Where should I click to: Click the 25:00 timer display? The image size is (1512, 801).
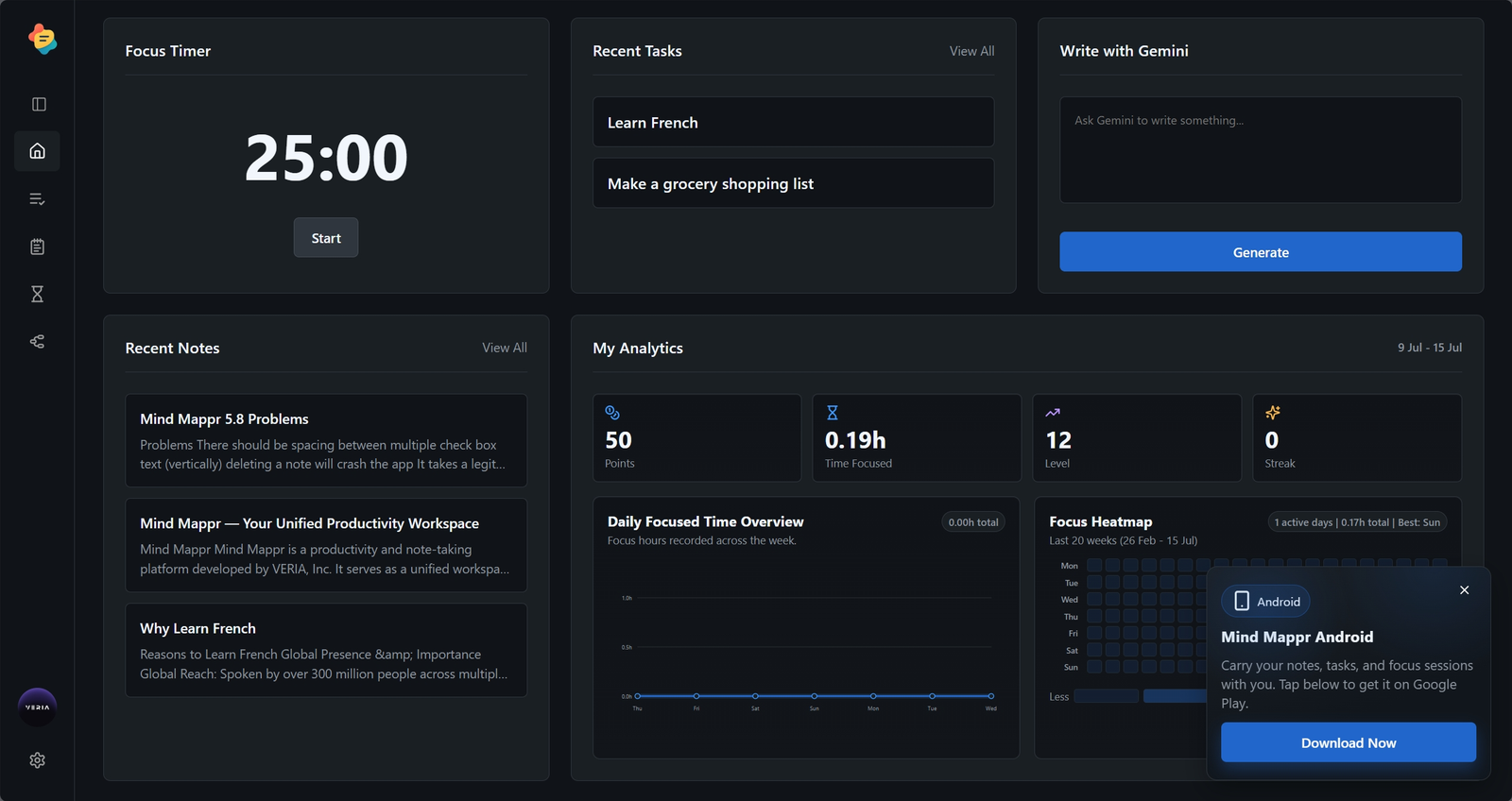coord(326,157)
